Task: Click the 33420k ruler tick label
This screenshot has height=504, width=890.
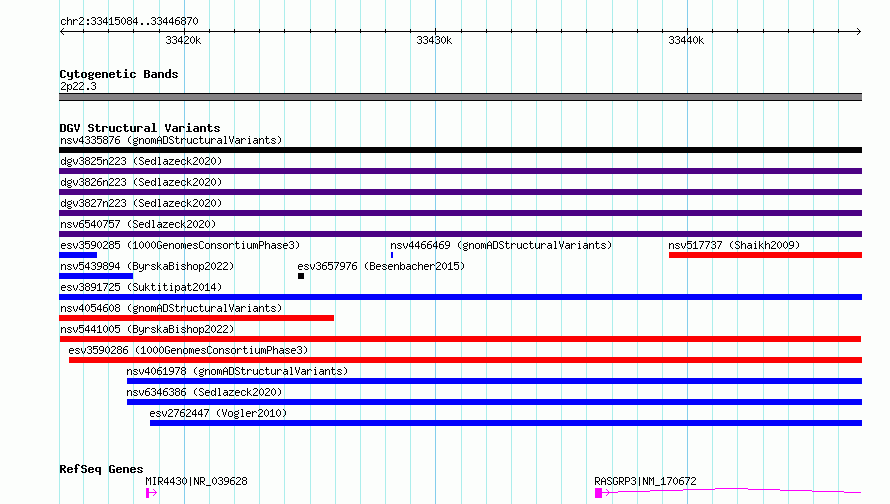Action: pos(183,40)
